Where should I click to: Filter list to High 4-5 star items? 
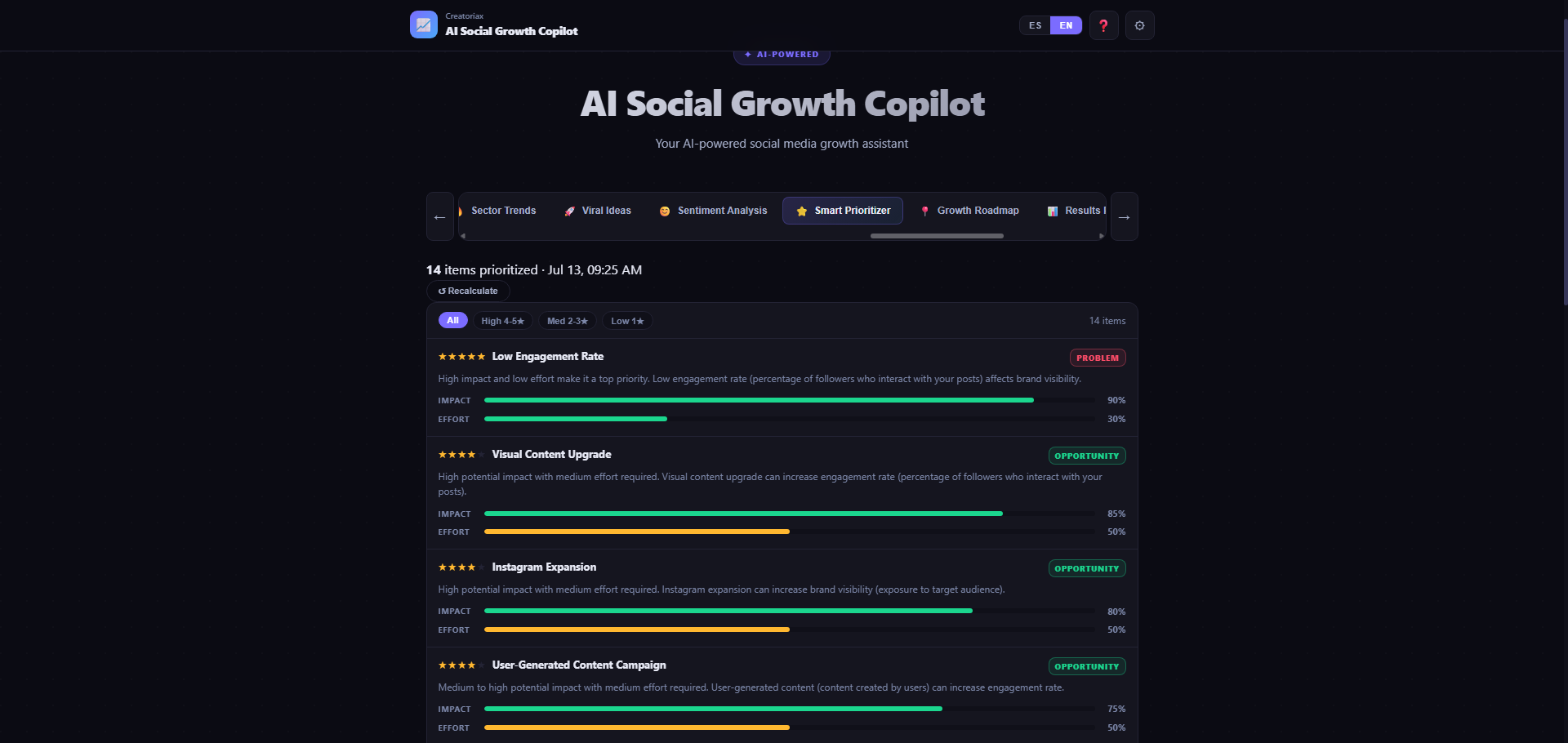[x=502, y=321]
